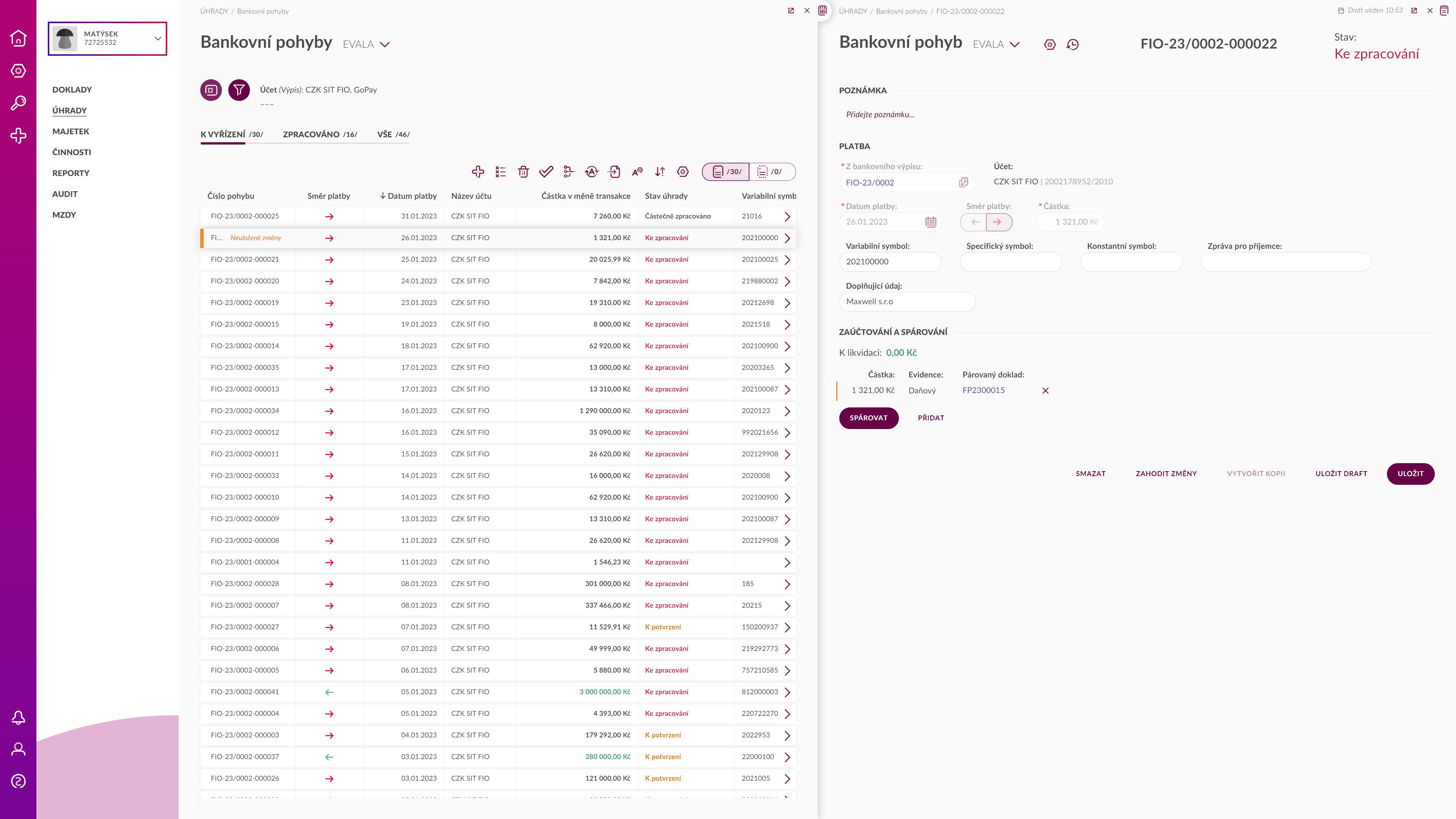Click the SPÁROVAT button
This screenshot has width=1456, height=819.
point(868,418)
